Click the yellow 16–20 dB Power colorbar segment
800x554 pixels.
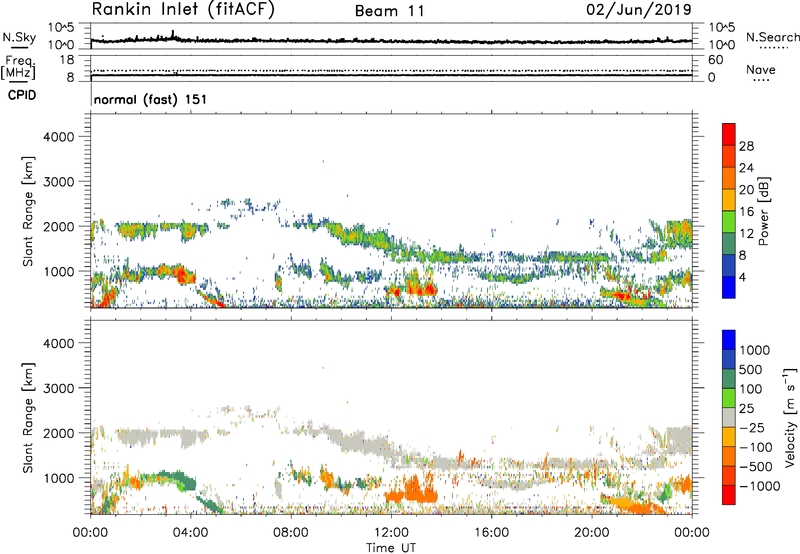[x=729, y=199]
